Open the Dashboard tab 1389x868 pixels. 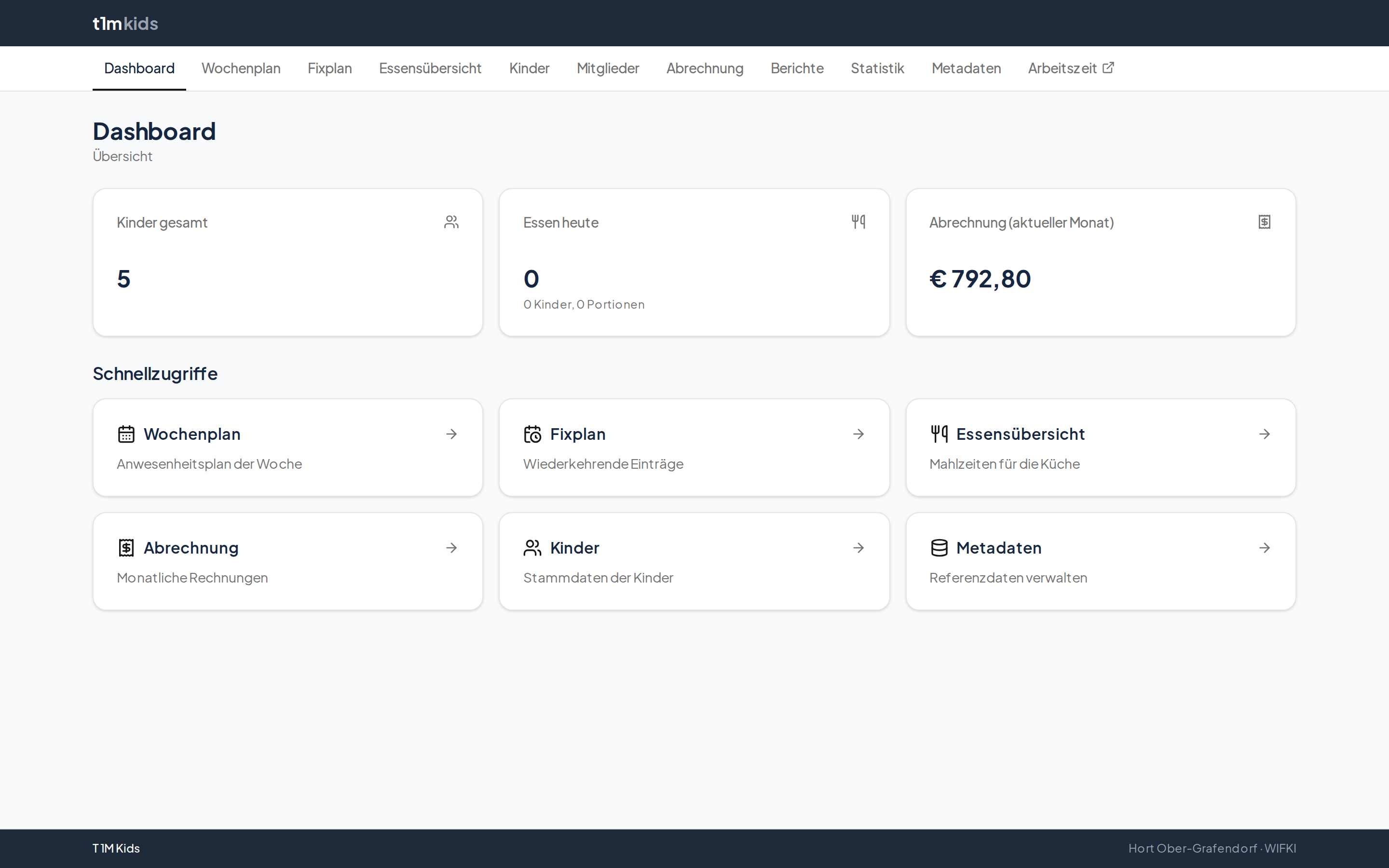point(139,68)
